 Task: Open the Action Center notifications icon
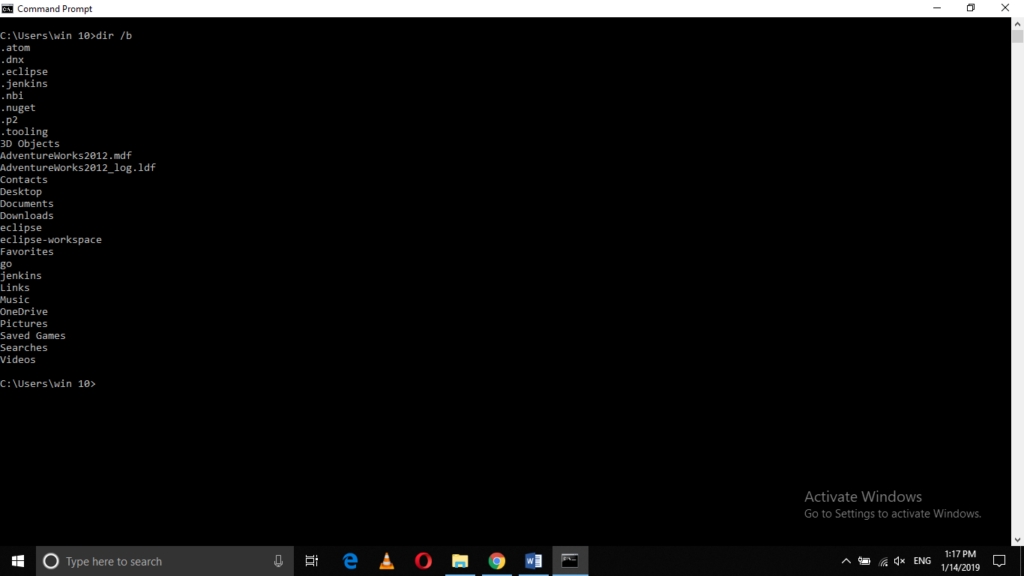click(998, 561)
